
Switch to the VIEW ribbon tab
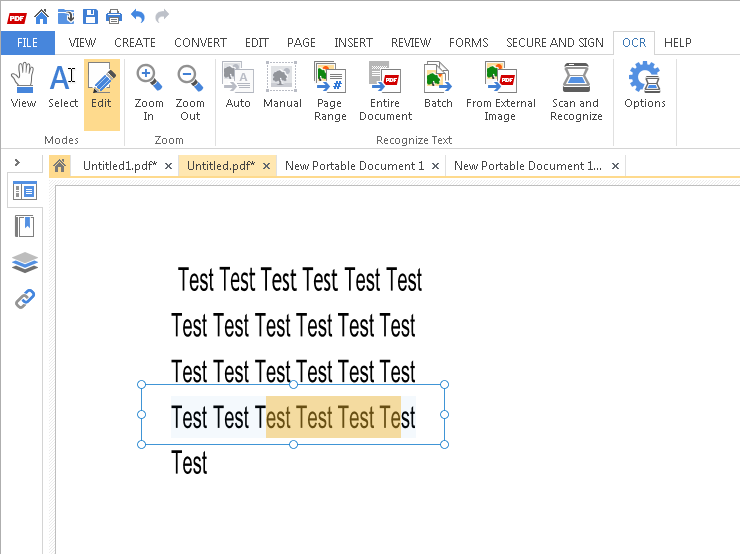(x=82, y=43)
